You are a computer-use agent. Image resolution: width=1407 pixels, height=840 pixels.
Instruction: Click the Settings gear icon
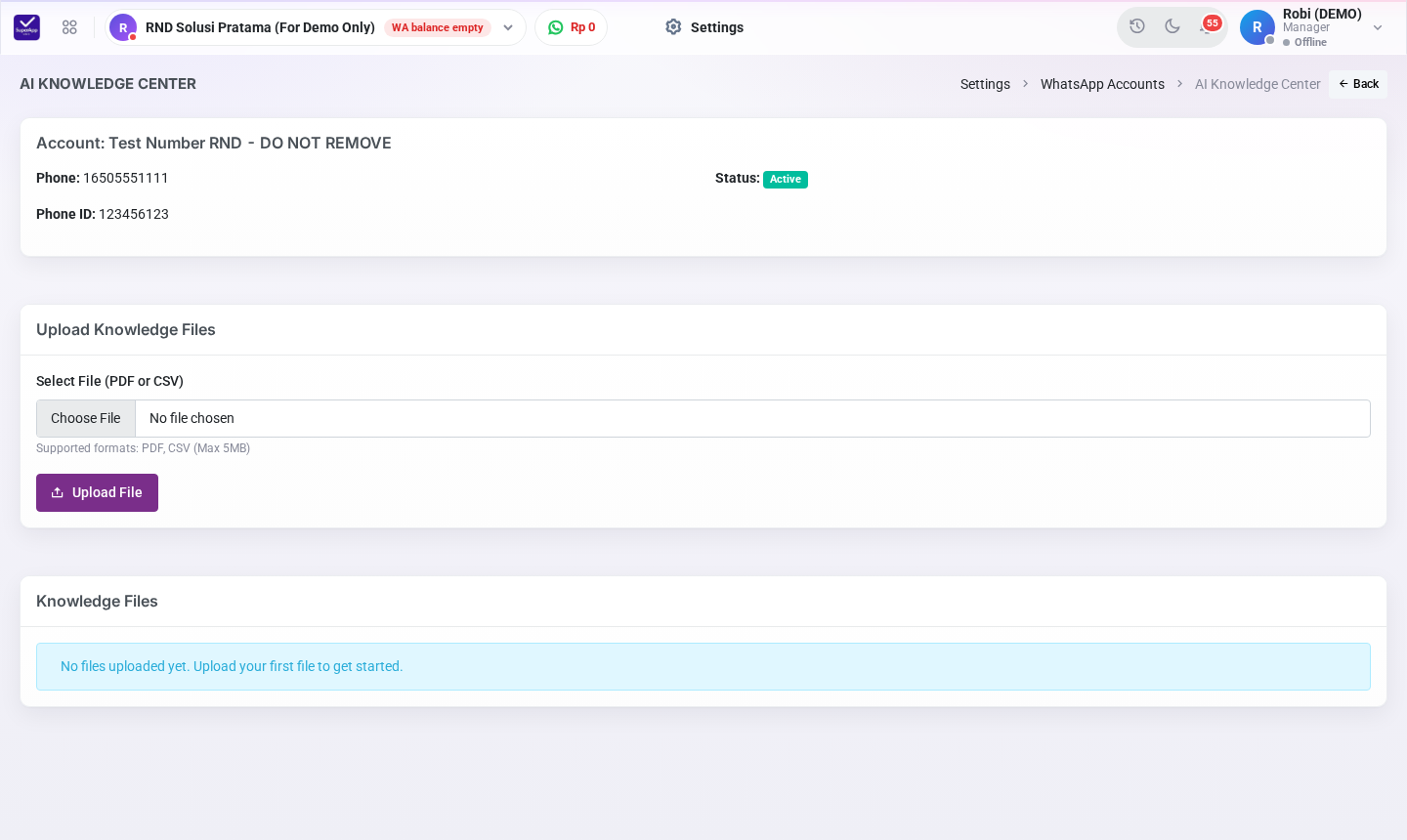coord(673,26)
